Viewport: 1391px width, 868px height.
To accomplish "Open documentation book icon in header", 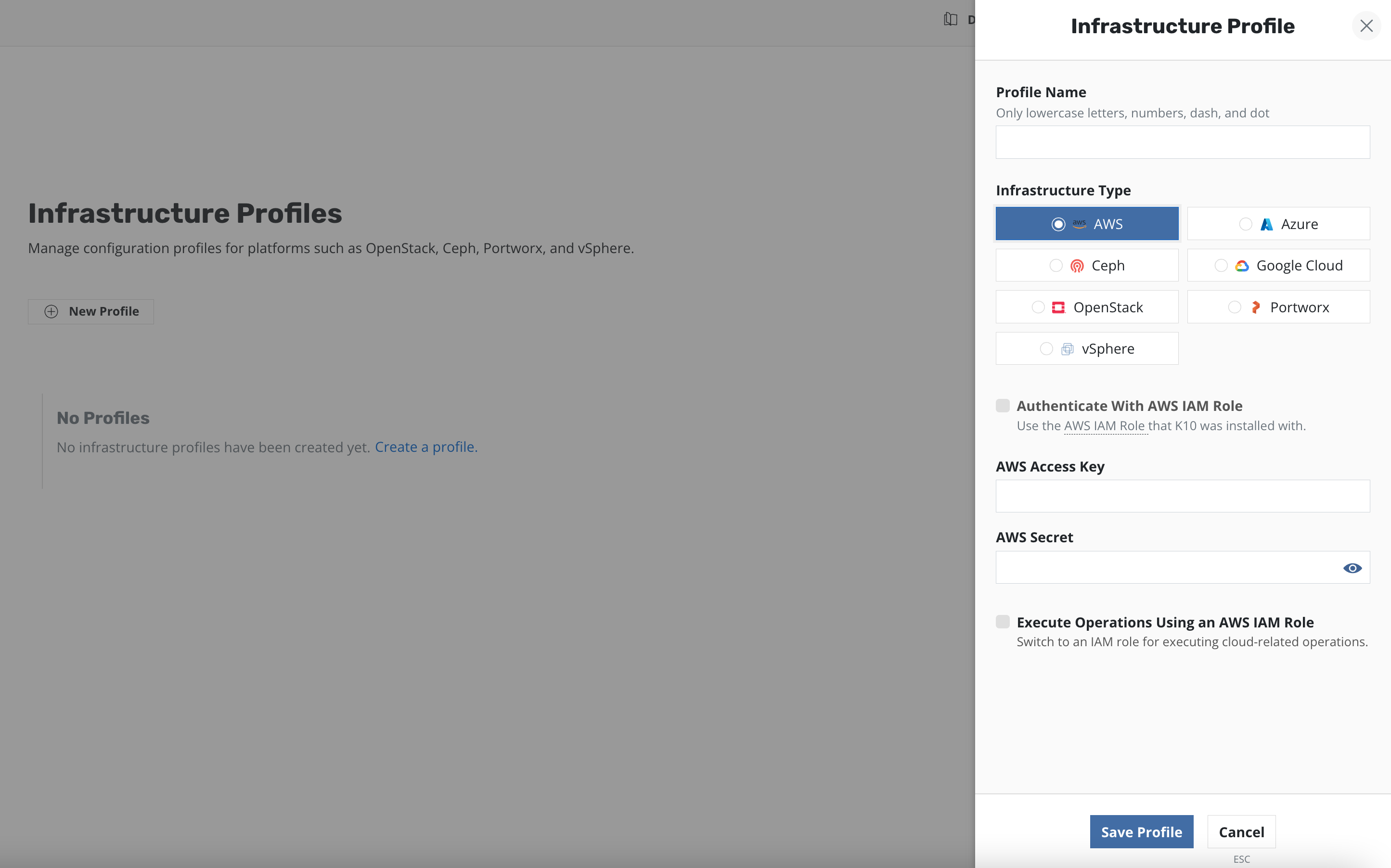I will [x=950, y=20].
